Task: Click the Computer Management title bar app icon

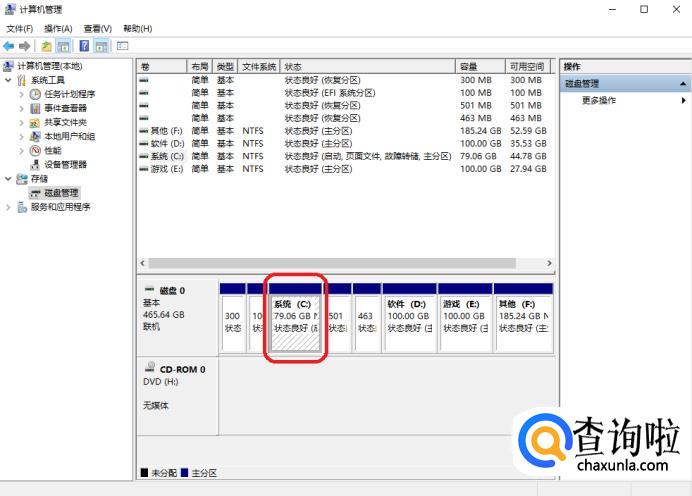Action: pos(10,9)
